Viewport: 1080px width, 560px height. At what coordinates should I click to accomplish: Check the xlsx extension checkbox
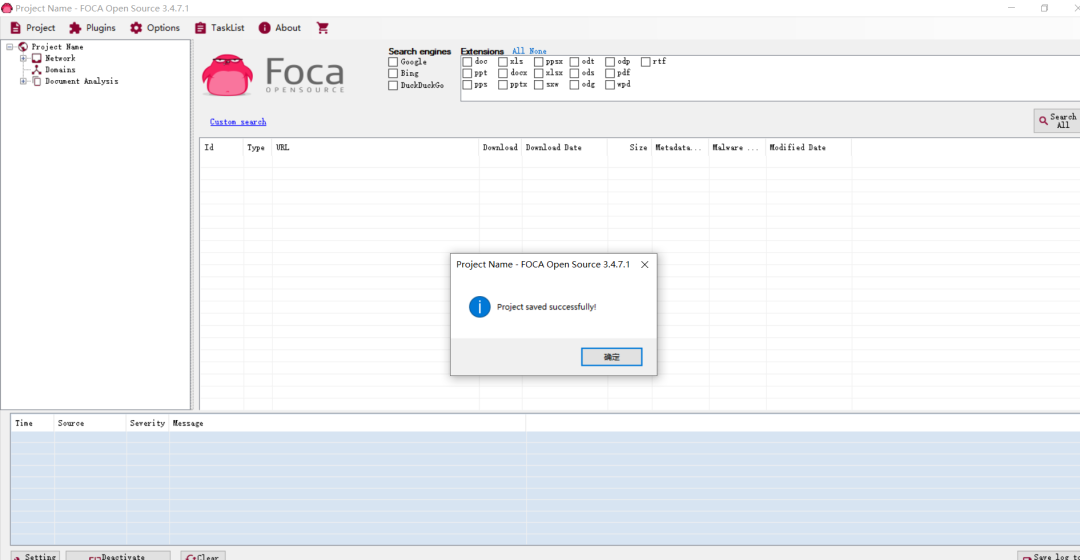[539, 73]
